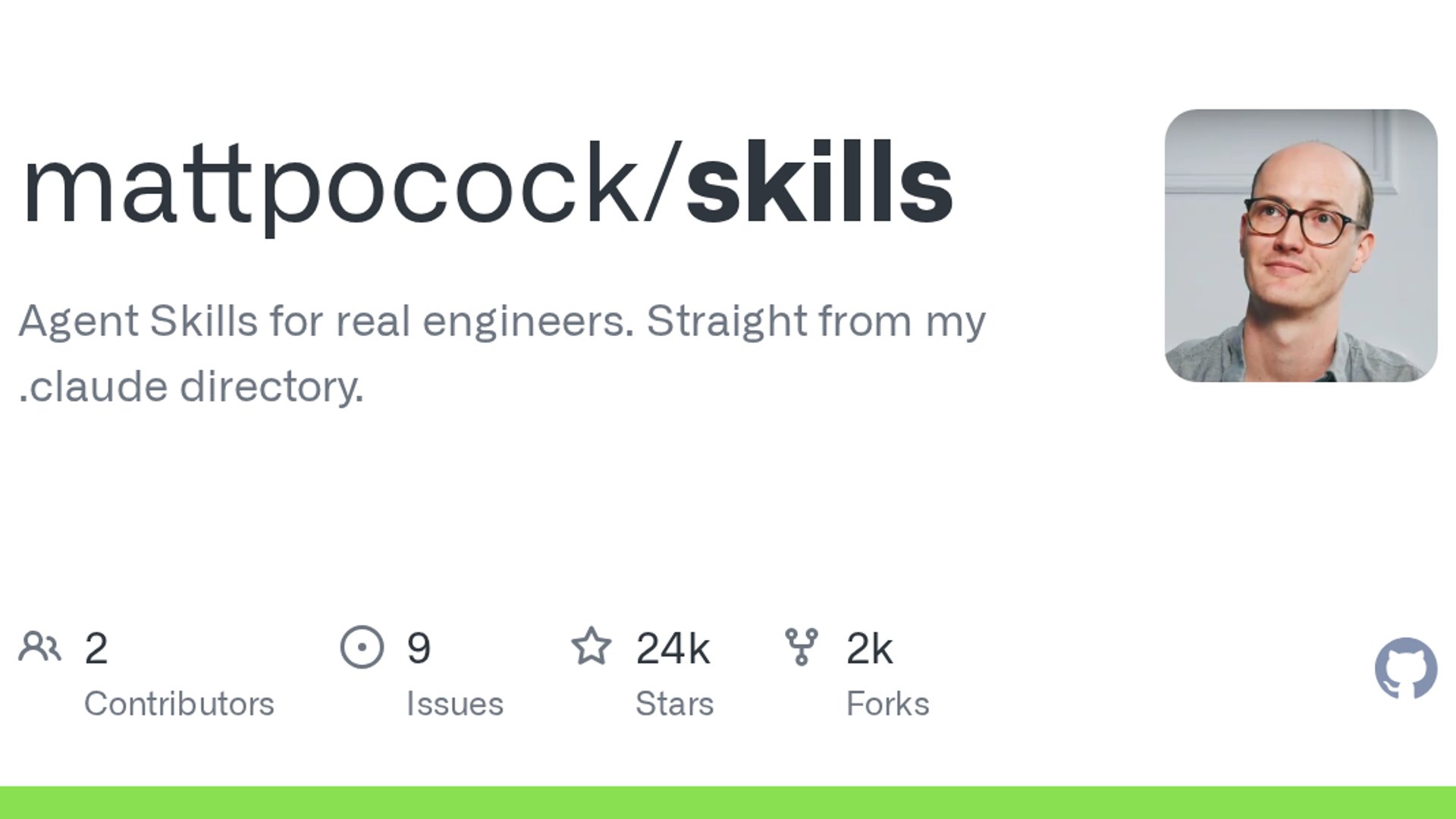Open the profile avatar photo
Image resolution: width=1456 pixels, height=819 pixels.
tap(1301, 245)
